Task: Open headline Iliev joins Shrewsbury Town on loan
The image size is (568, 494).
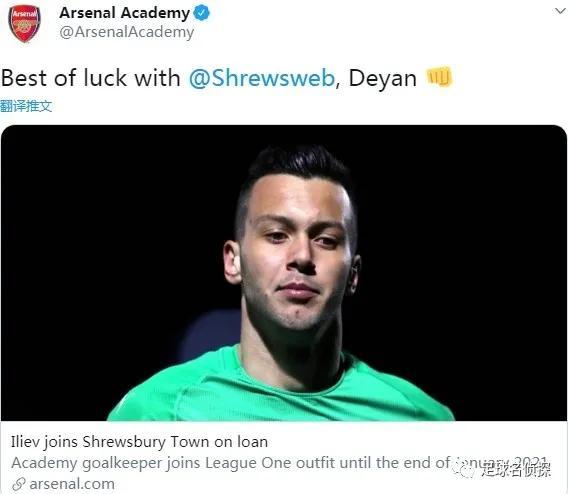Action: coord(139,442)
